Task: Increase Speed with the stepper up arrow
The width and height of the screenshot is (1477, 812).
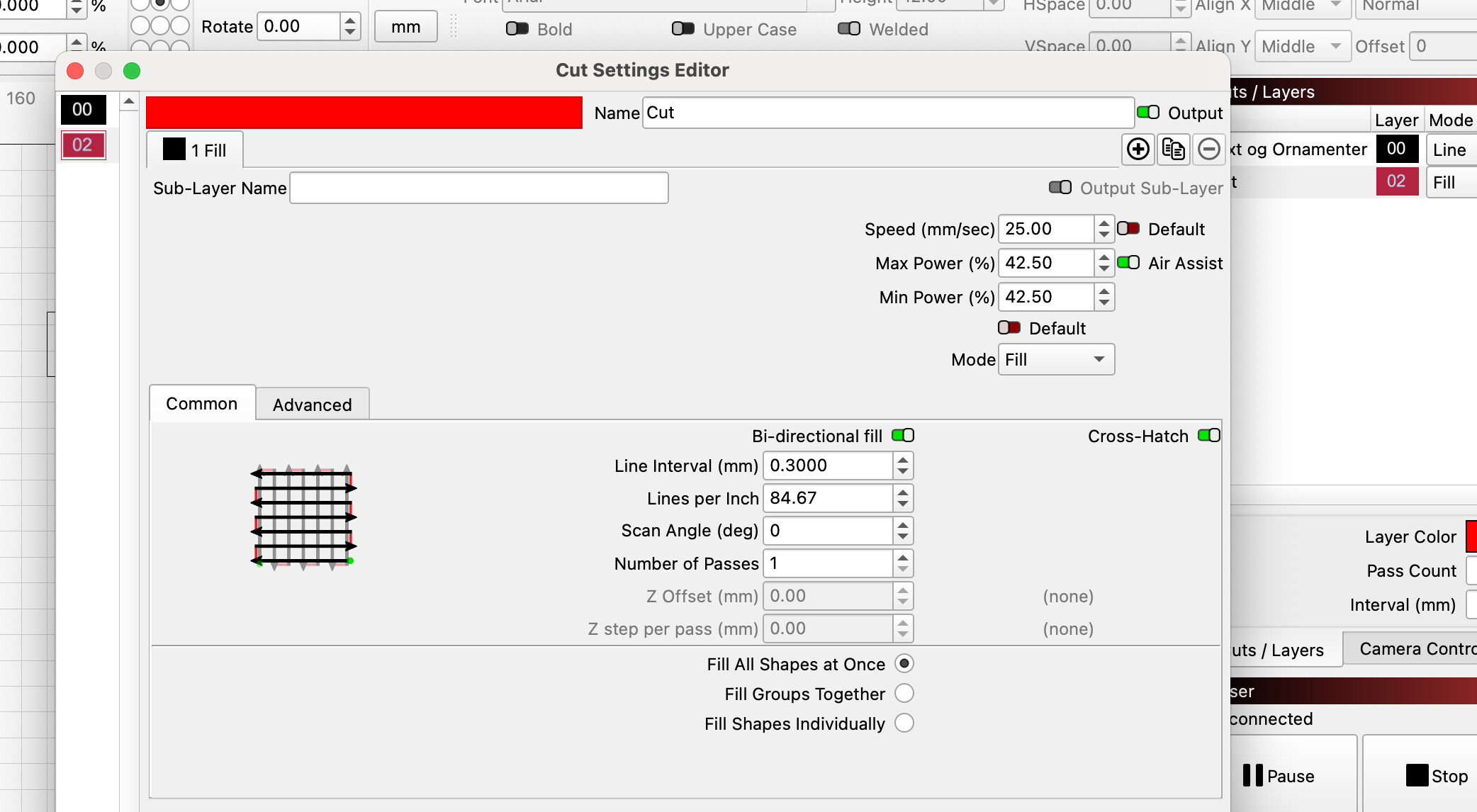Action: 1104,223
